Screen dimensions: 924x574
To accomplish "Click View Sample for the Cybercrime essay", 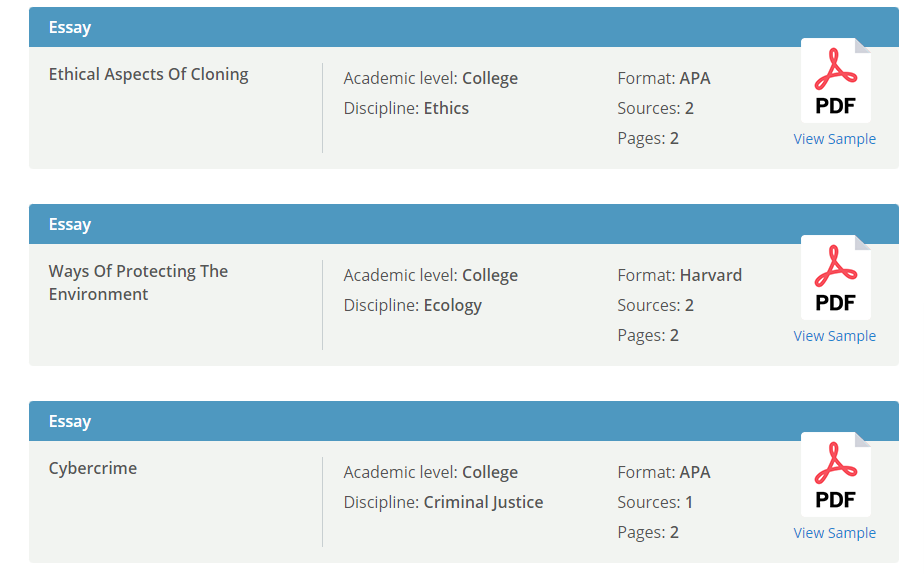I will [x=834, y=533].
